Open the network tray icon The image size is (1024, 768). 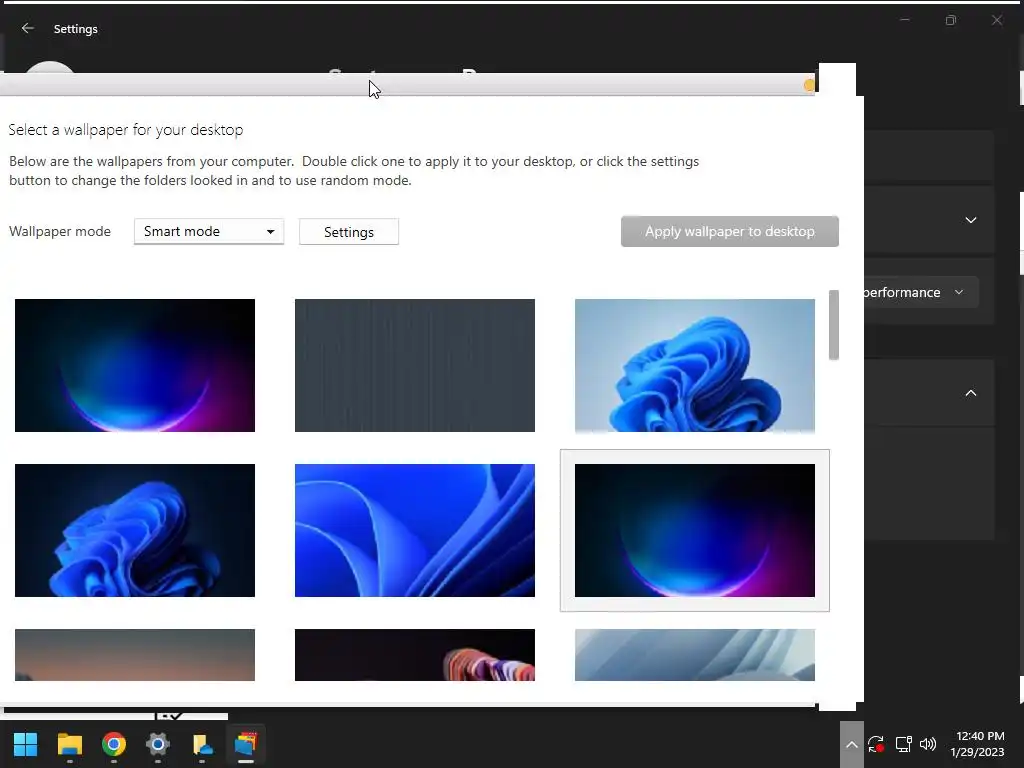coord(903,744)
